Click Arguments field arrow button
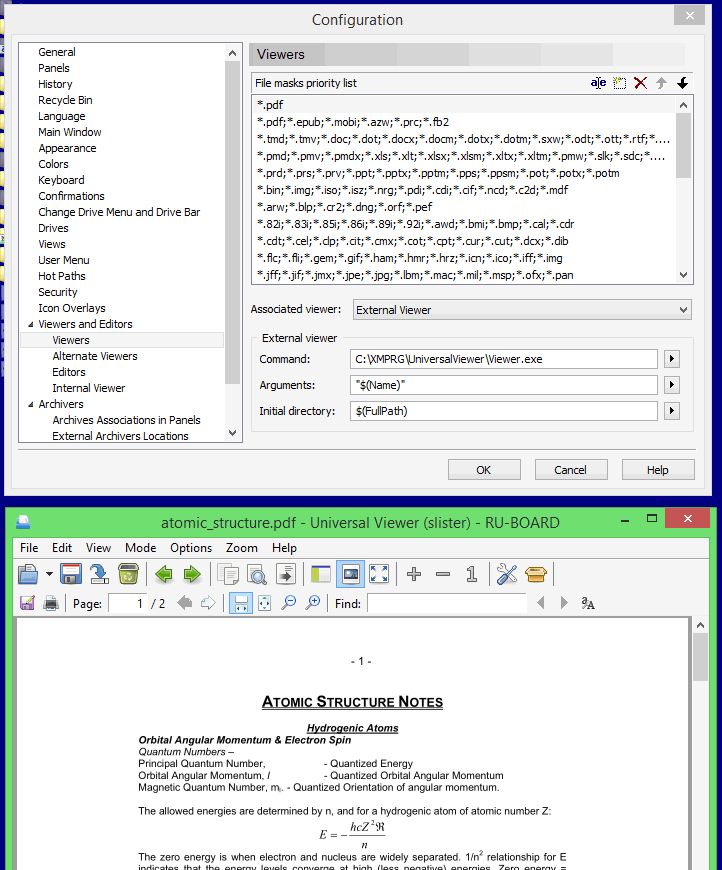Screen dimensions: 722x870 coord(672,385)
